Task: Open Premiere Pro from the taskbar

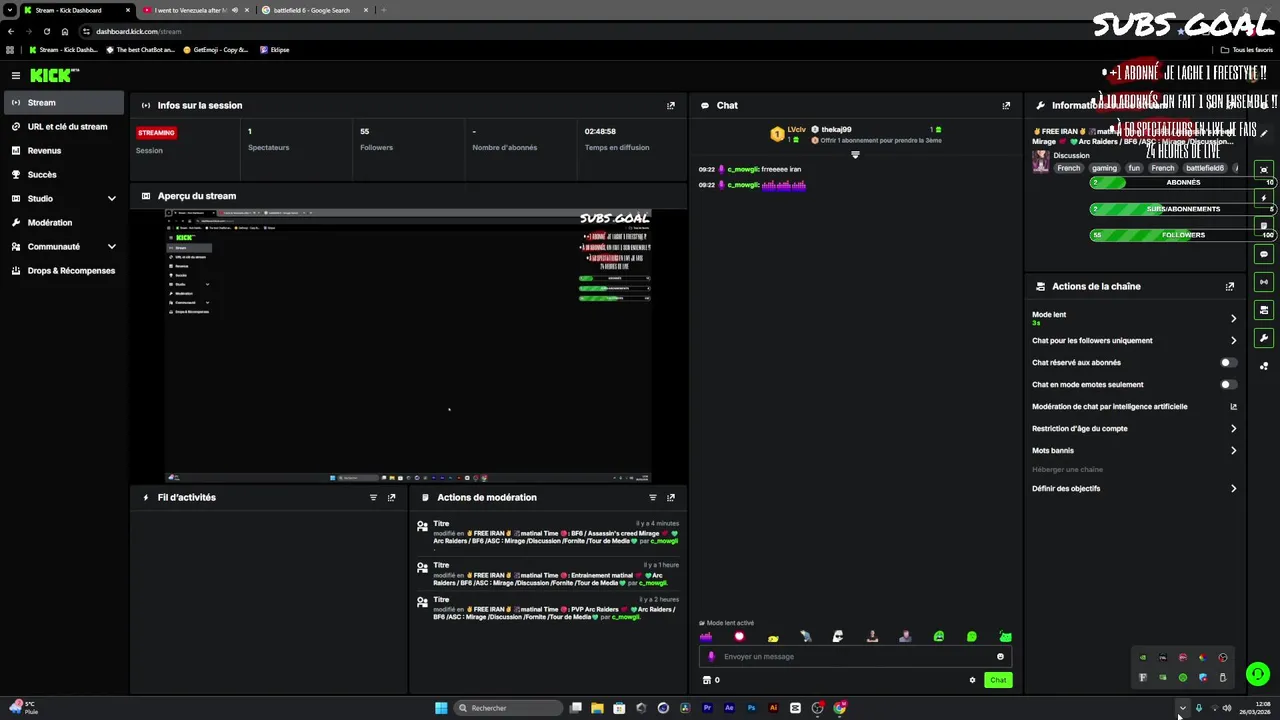Action: click(707, 708)
